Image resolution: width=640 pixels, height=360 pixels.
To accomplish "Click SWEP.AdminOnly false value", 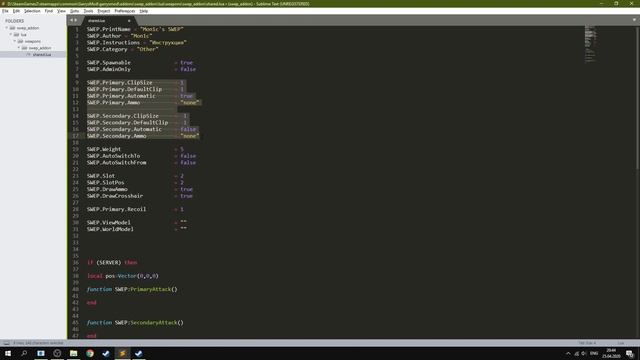I will pyautogui.click(x=188, y=69).
